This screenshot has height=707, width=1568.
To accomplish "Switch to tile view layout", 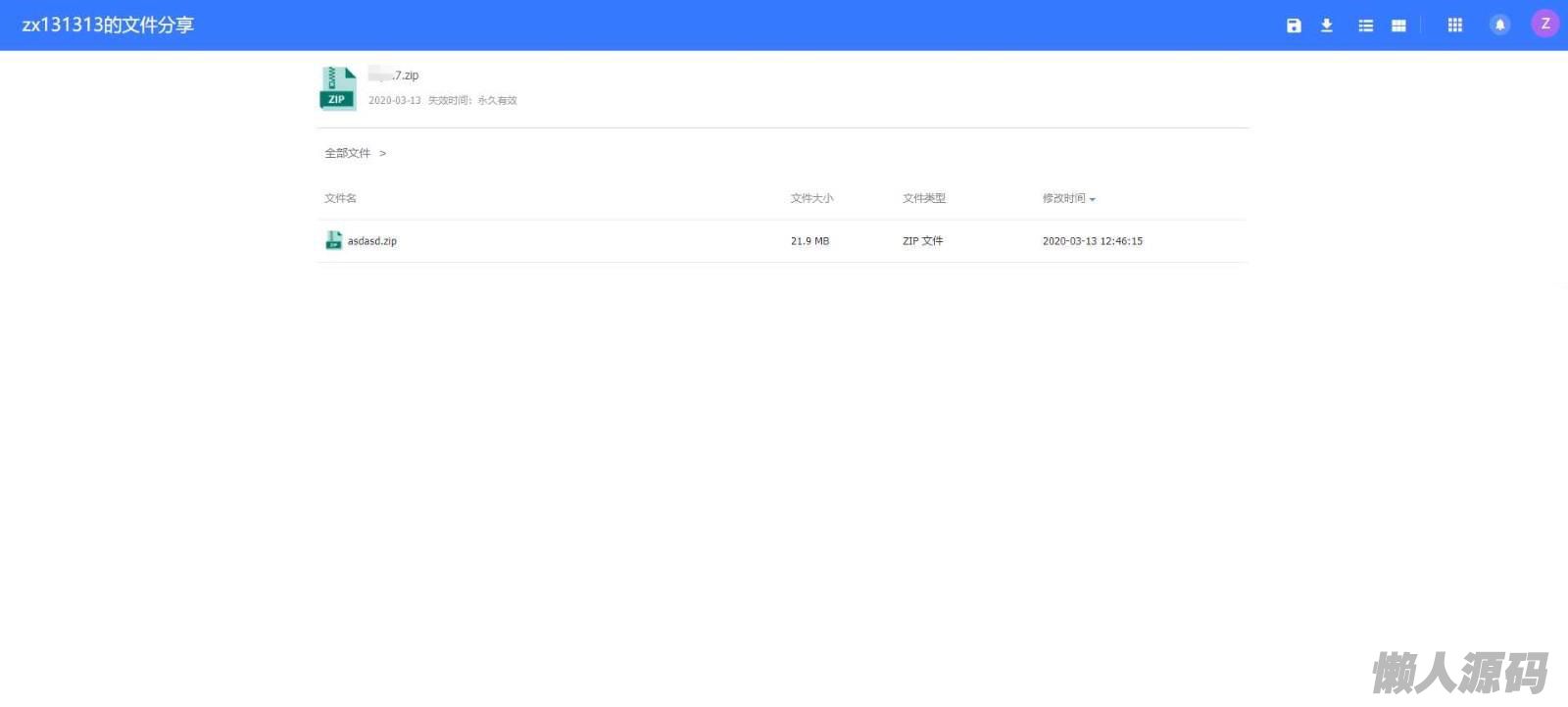I will coord(1398,25).
